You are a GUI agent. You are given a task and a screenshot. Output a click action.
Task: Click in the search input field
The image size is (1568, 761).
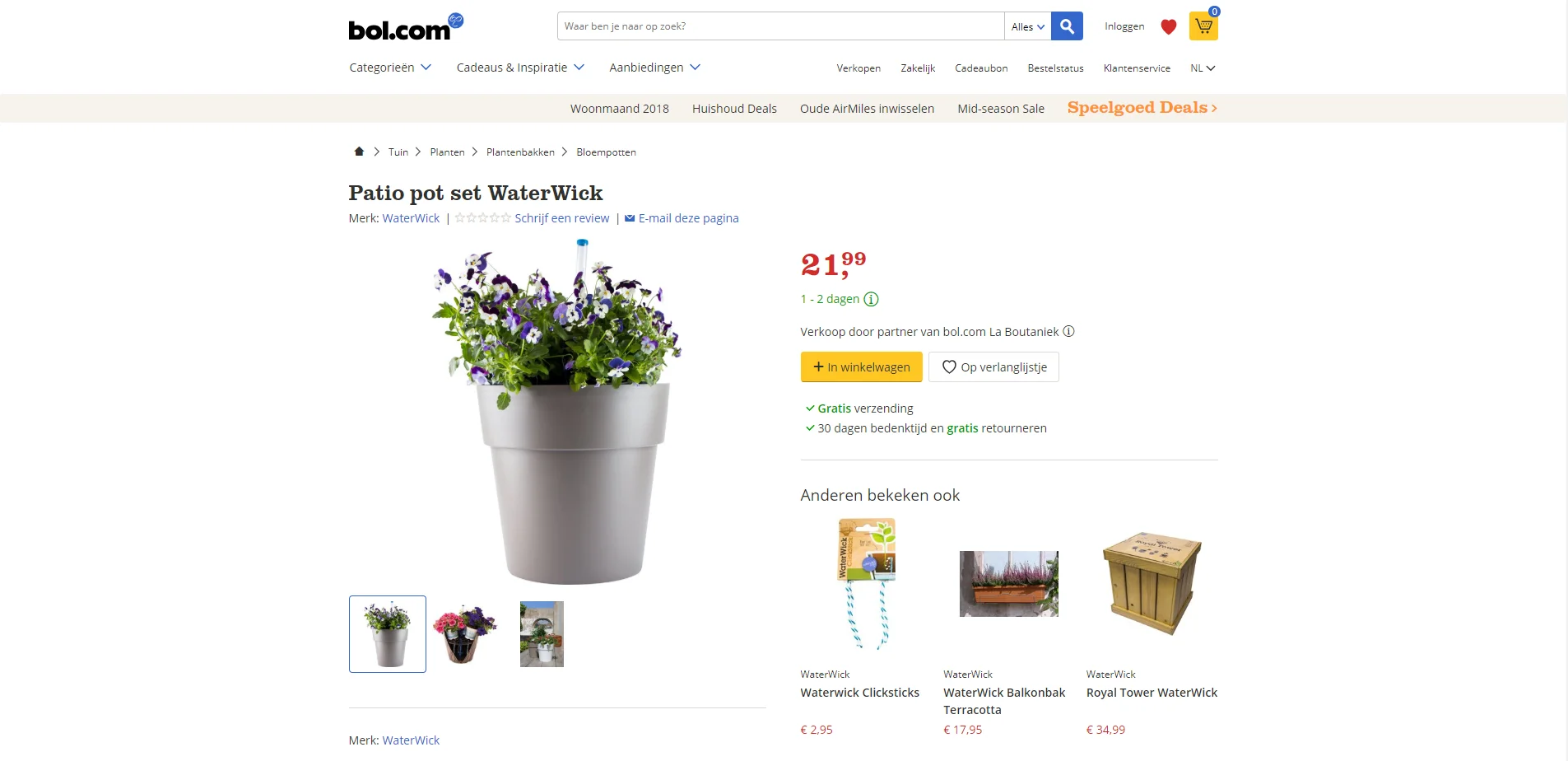tap(780, 26)
